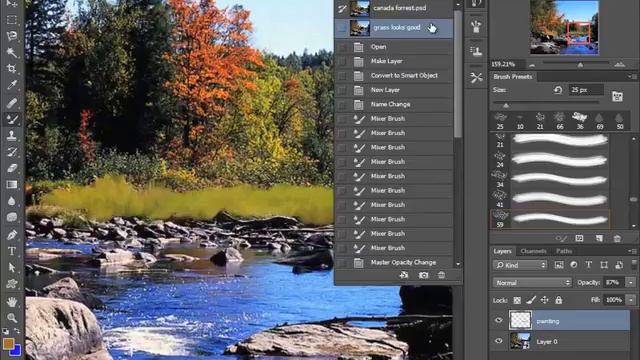Reset to default colors icon
This screenshot has height=360, width=640.
click(x=5, y=331)
